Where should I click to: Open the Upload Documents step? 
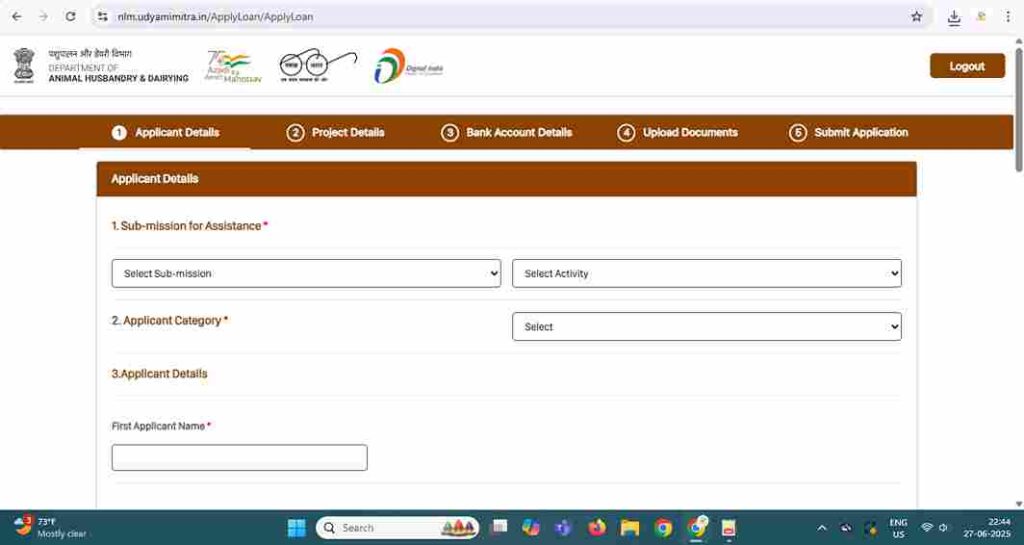coord(678,132)
